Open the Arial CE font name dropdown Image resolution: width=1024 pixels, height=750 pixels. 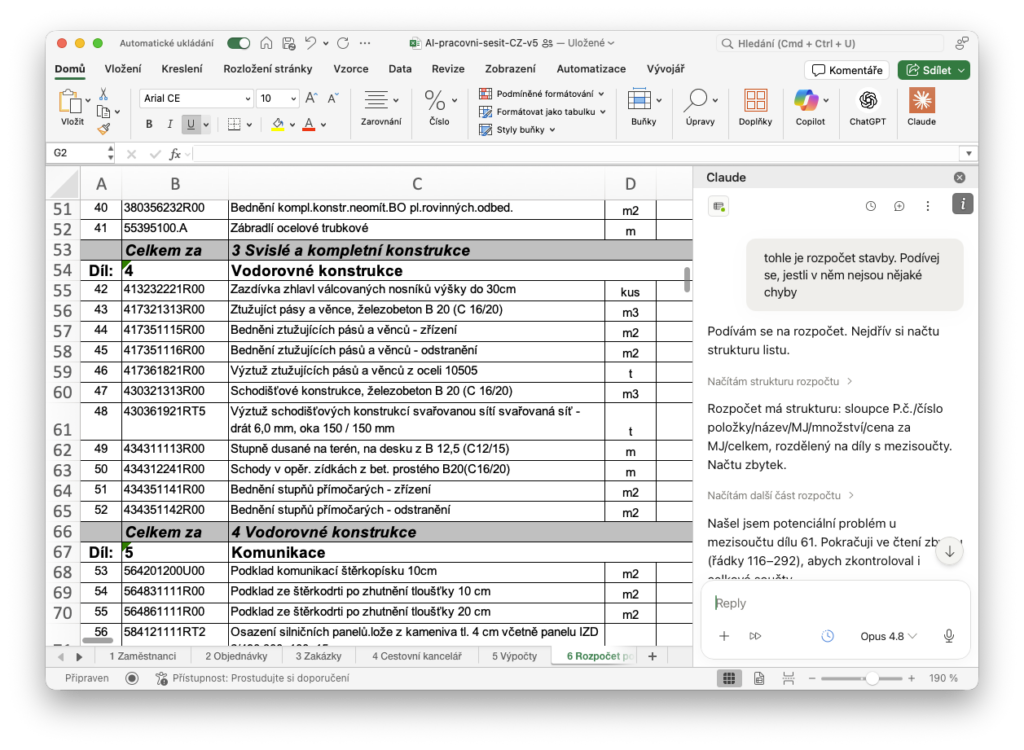coord(248,99)
